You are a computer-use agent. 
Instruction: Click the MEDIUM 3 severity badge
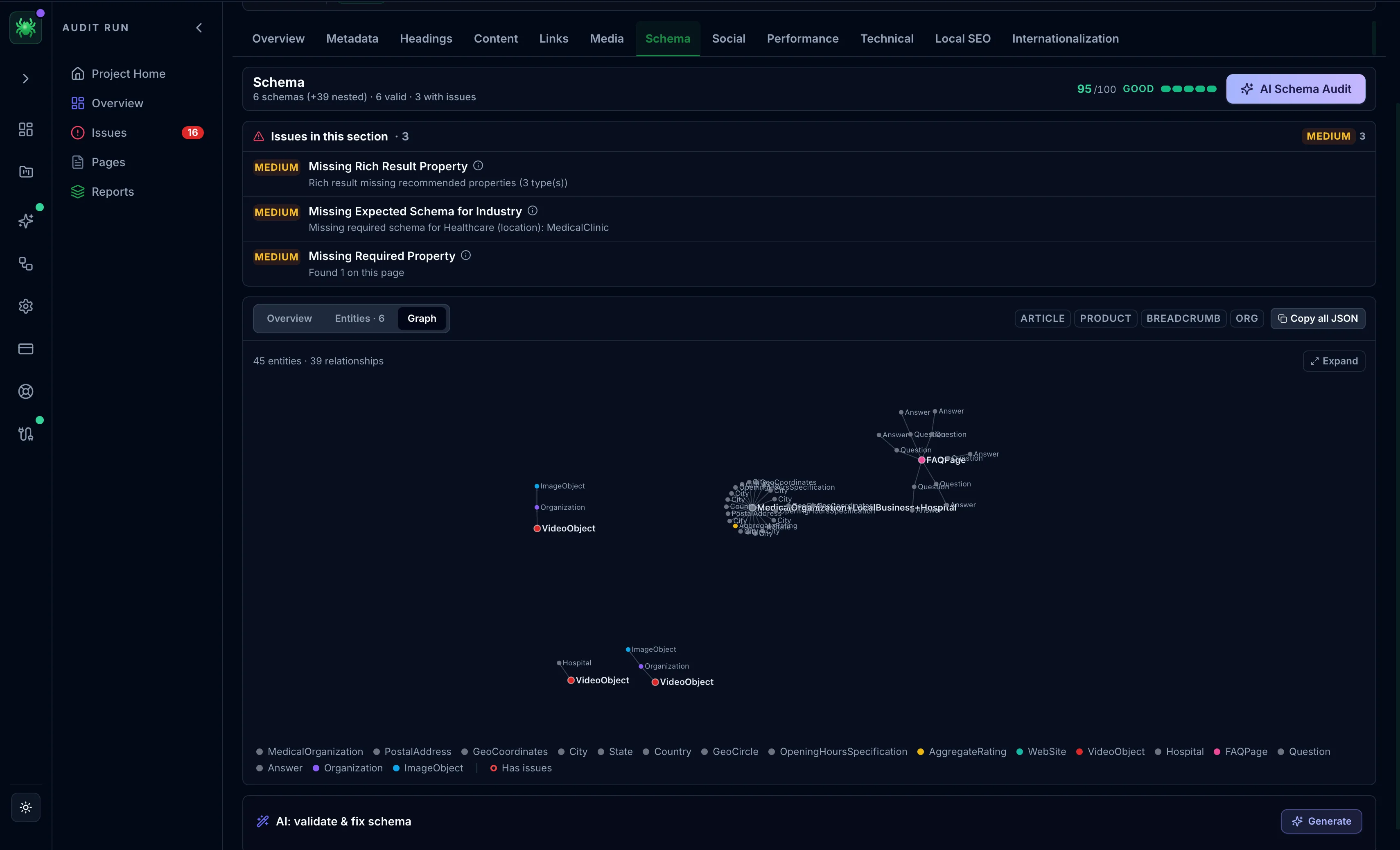[x=1335, y=136]
